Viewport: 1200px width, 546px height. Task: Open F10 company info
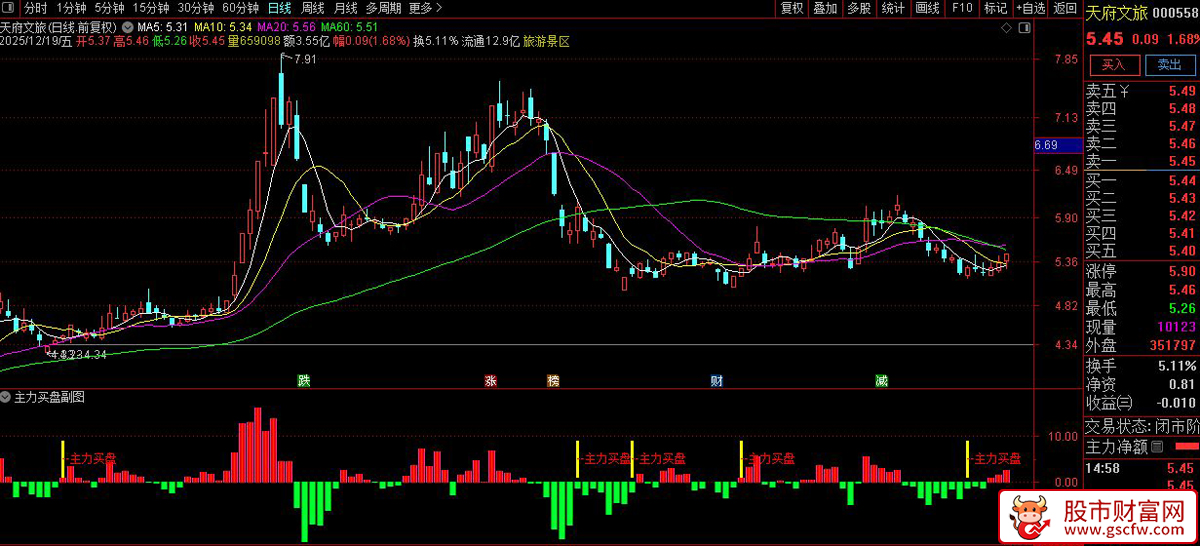[x=962, y=8]
